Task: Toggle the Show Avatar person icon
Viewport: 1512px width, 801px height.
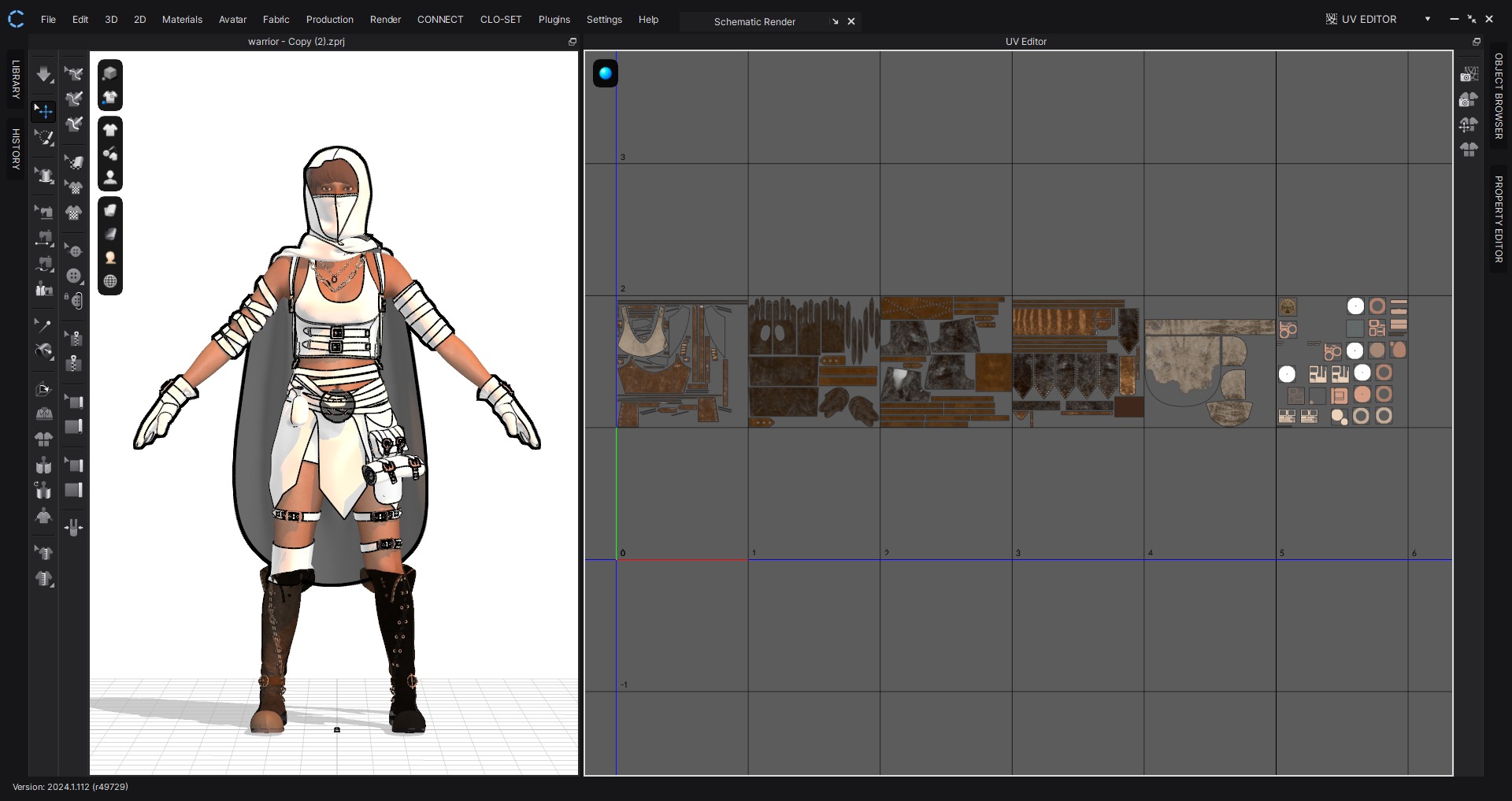Action: pos(110,178)
